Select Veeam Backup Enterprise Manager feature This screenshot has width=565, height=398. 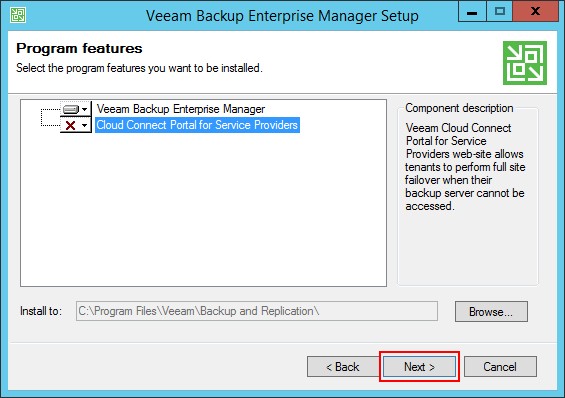click(181, 109)
